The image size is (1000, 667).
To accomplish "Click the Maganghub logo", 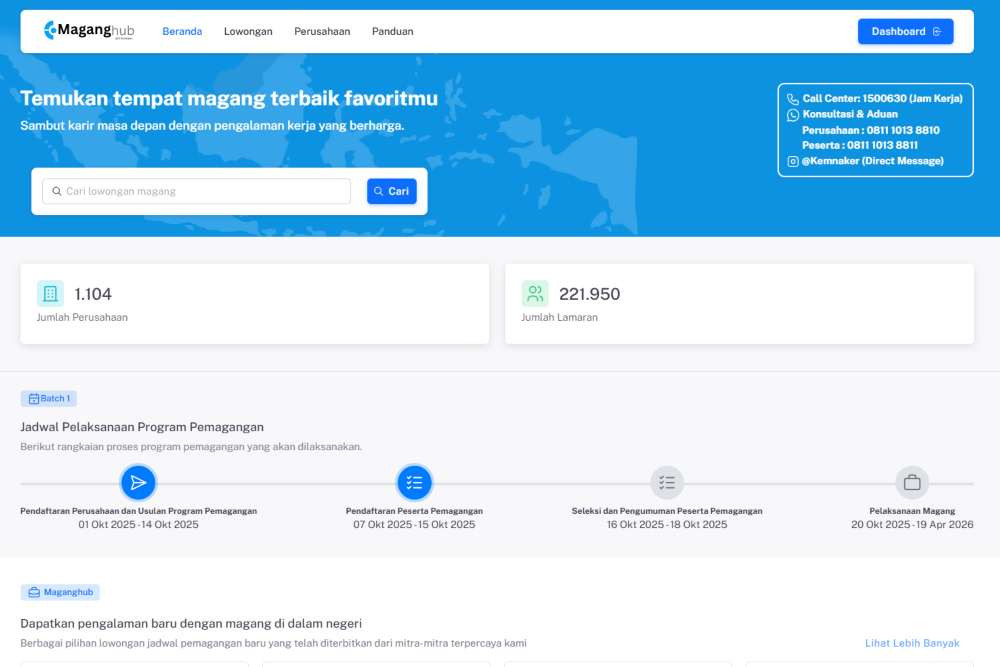I will pos(88,31).
